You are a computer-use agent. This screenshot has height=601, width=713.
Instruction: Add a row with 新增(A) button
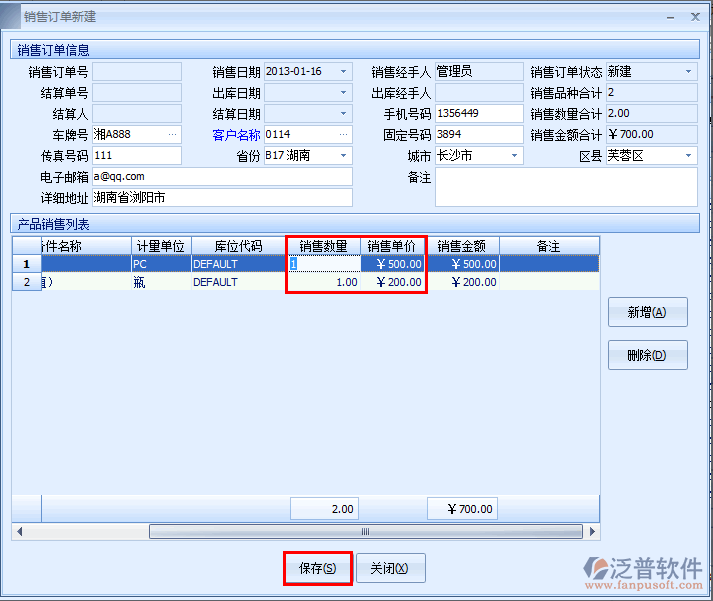point(647,312)
